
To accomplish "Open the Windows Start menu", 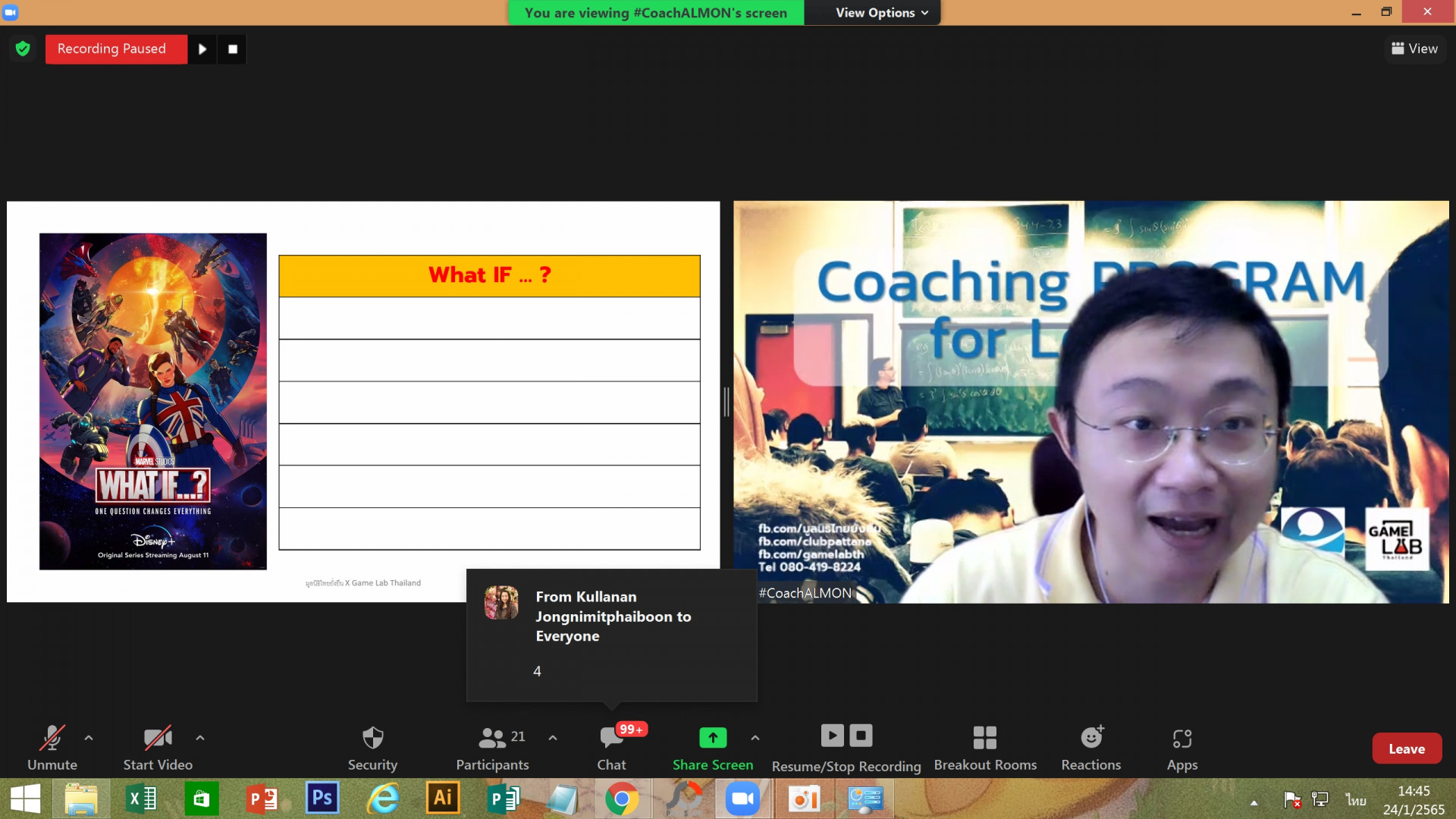I will click(x=25, y=799).
